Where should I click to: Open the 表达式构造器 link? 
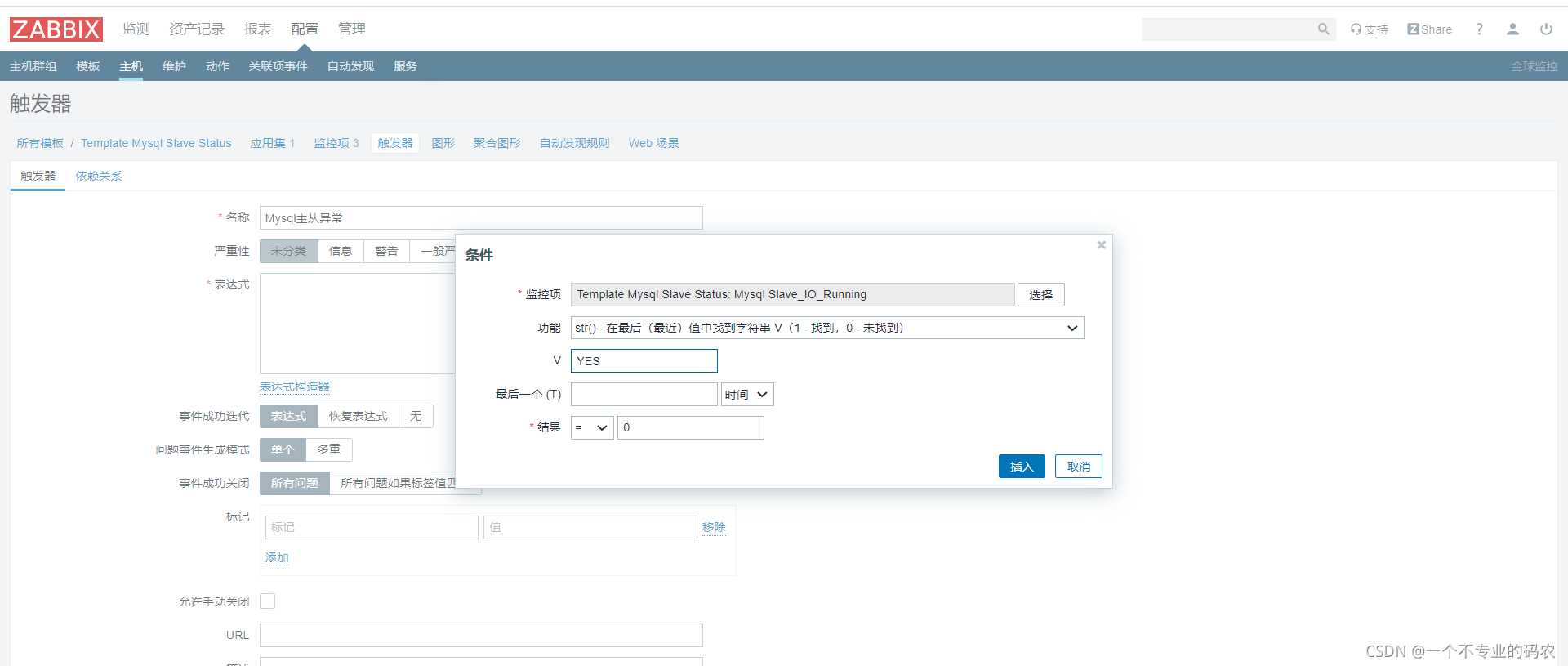point(295,387)
